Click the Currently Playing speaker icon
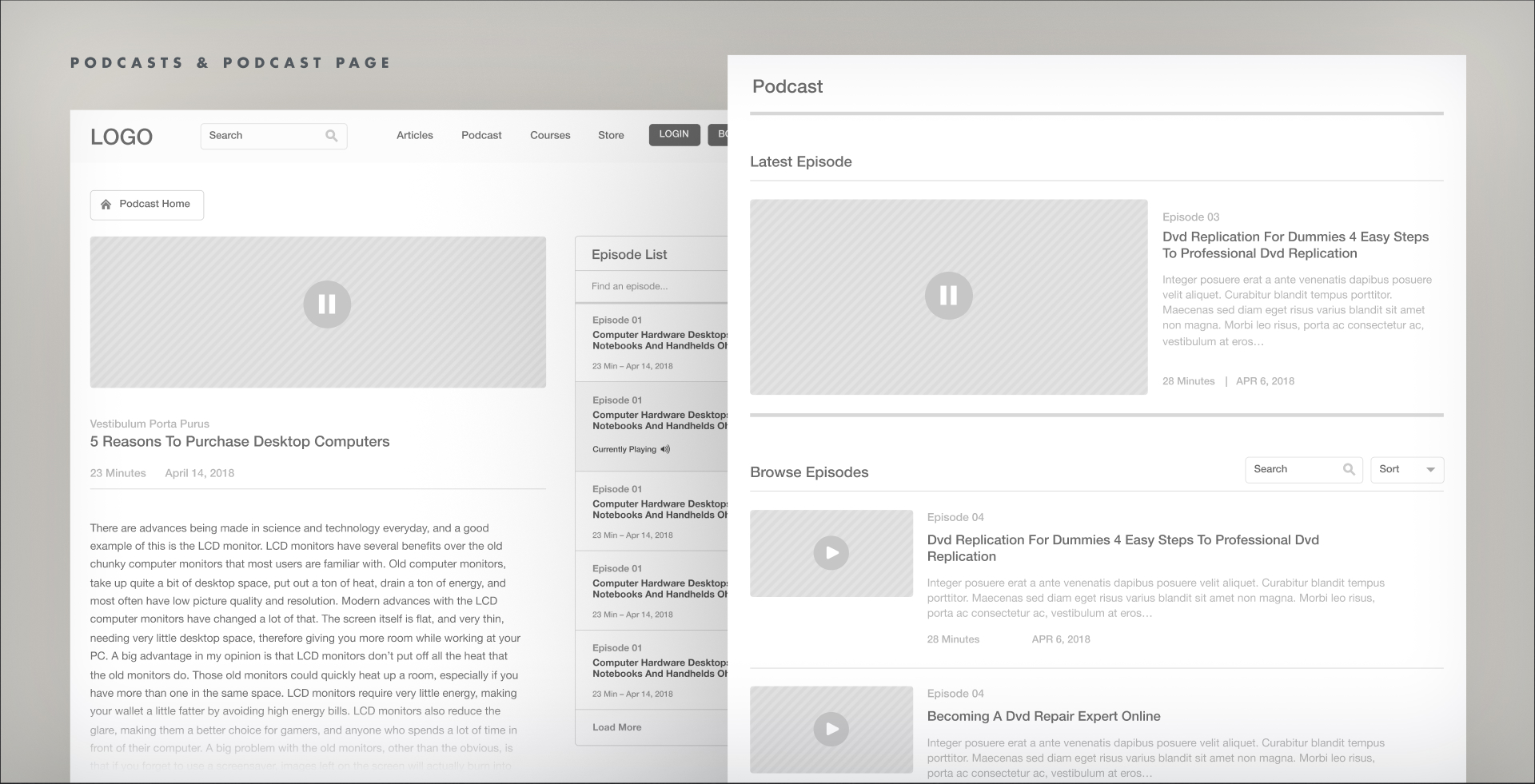The width and height of the screenshot is (1535, 784). pos(665,450)
